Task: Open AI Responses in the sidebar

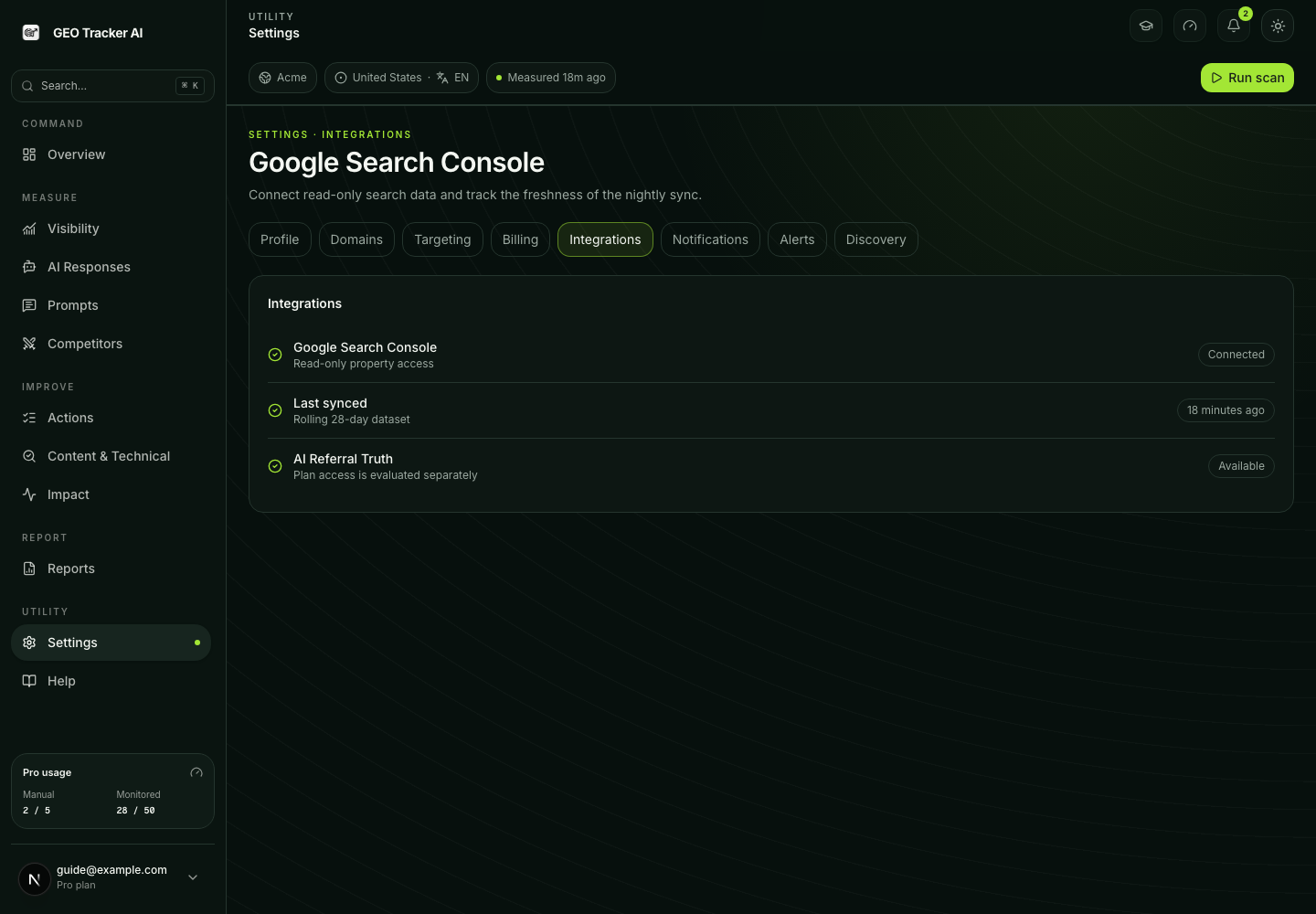Action: point(111,267)
